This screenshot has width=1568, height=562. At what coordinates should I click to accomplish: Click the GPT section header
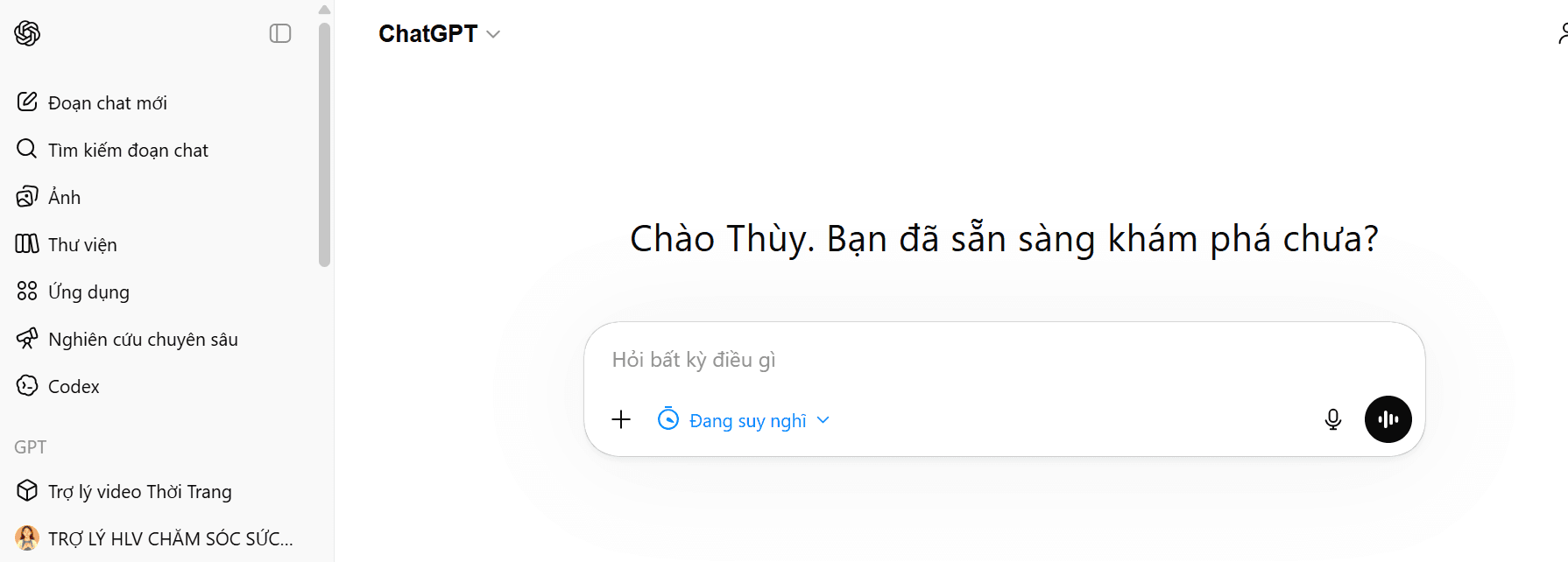click(30, 446)
